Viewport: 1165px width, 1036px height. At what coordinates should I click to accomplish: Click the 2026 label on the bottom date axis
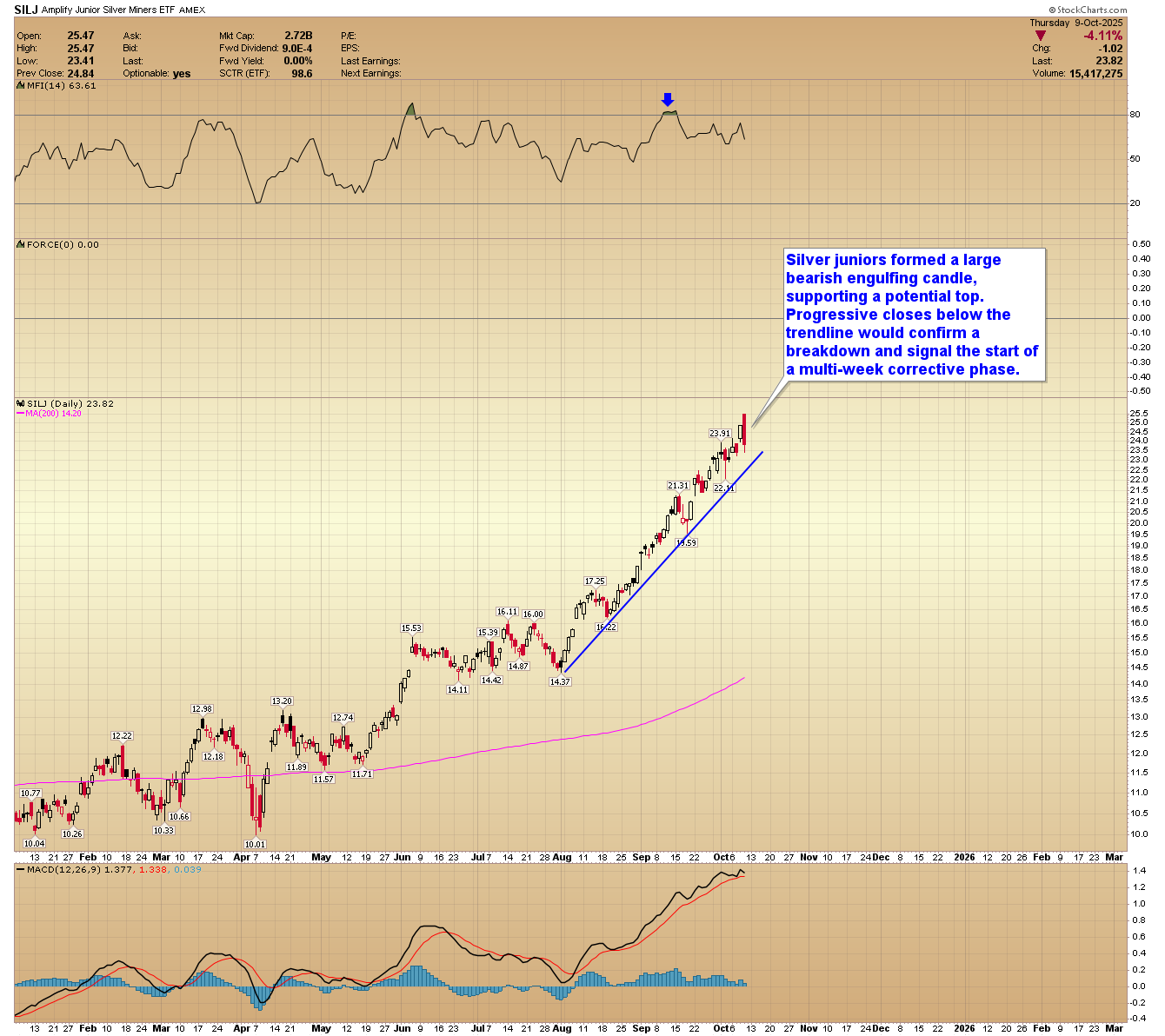[x=965, y=856]
